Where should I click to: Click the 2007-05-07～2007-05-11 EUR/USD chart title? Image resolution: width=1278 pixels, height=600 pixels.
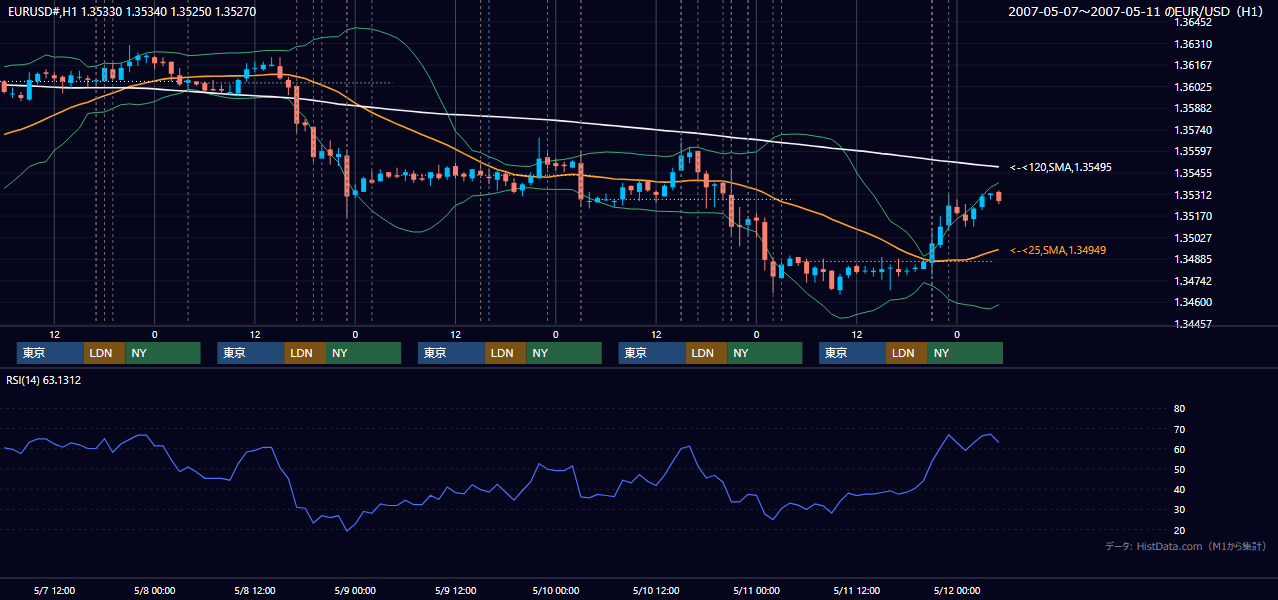click(1136, 11)
